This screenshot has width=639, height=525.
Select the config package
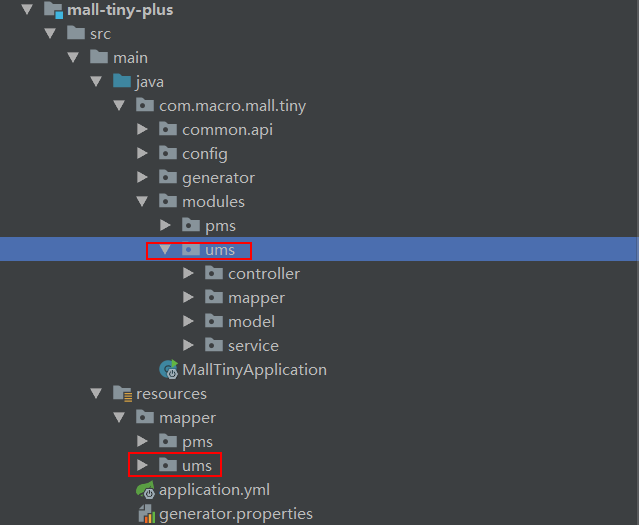pyautogui.click(x=205, y=154)
